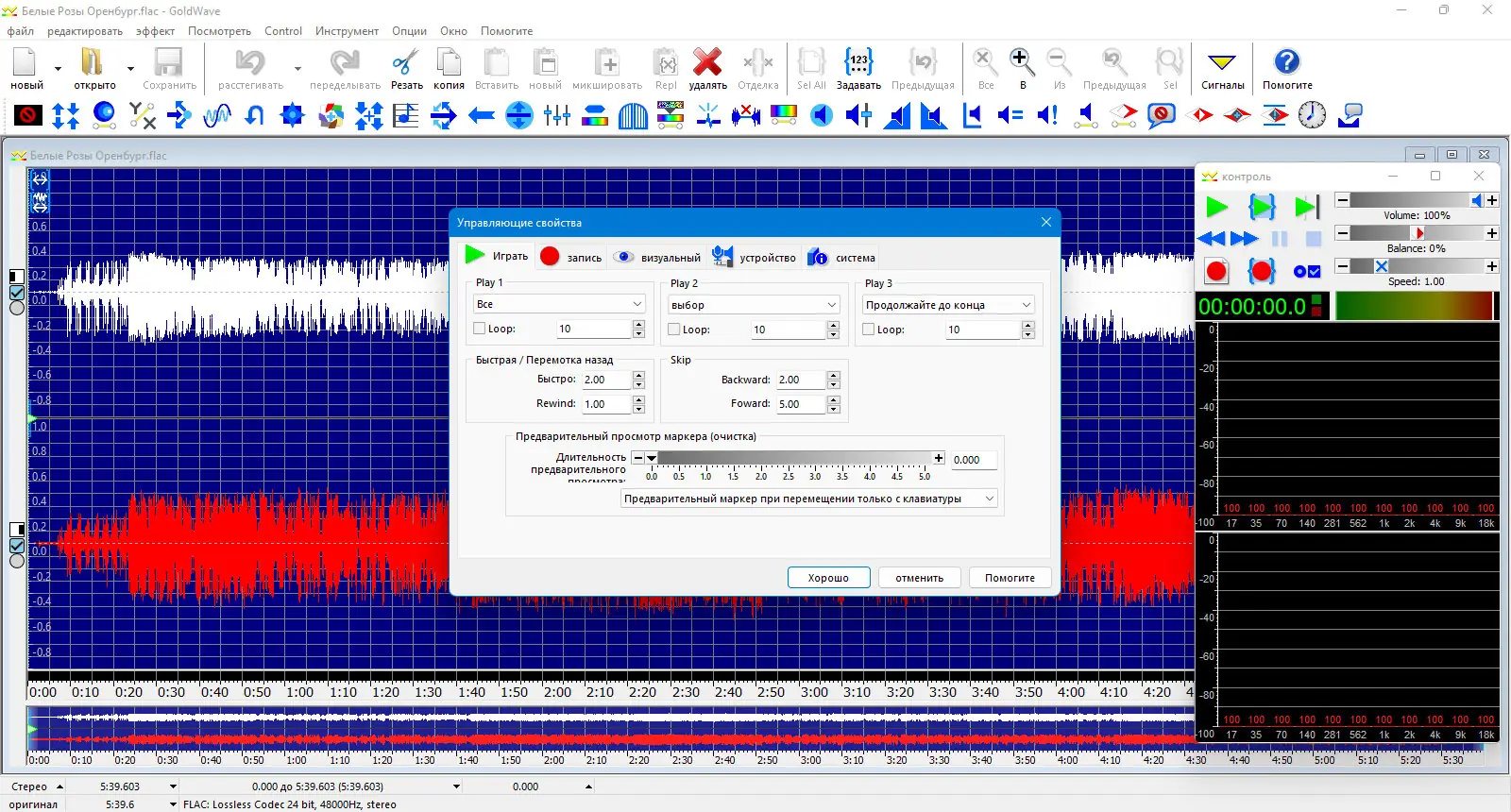This screenshot has width=1511, height=812.
Task: Open the Предварительный маркер dropdown list
Action: tap(808, 499)
